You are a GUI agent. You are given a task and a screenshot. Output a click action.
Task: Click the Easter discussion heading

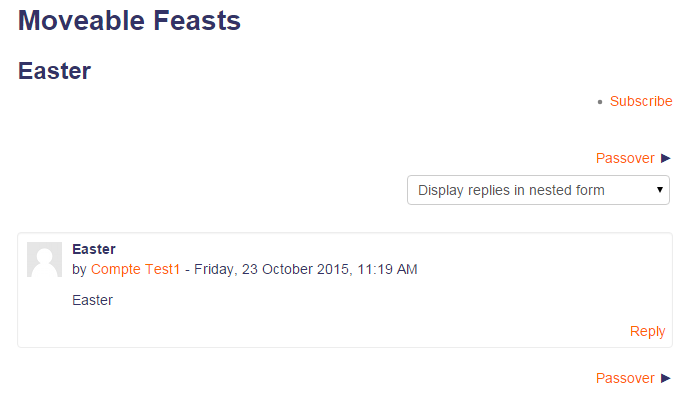pos(55,71)
